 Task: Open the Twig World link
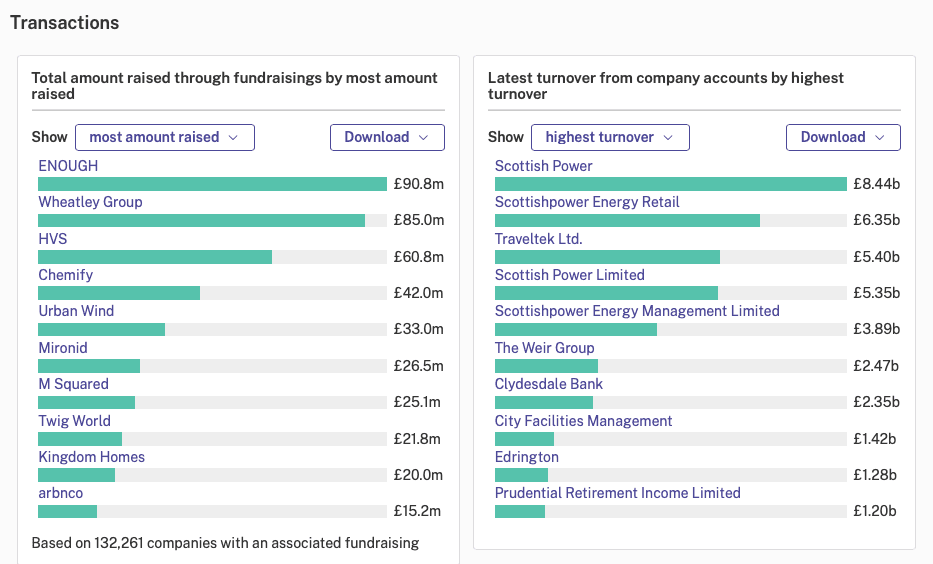click(x=74, y=421)
